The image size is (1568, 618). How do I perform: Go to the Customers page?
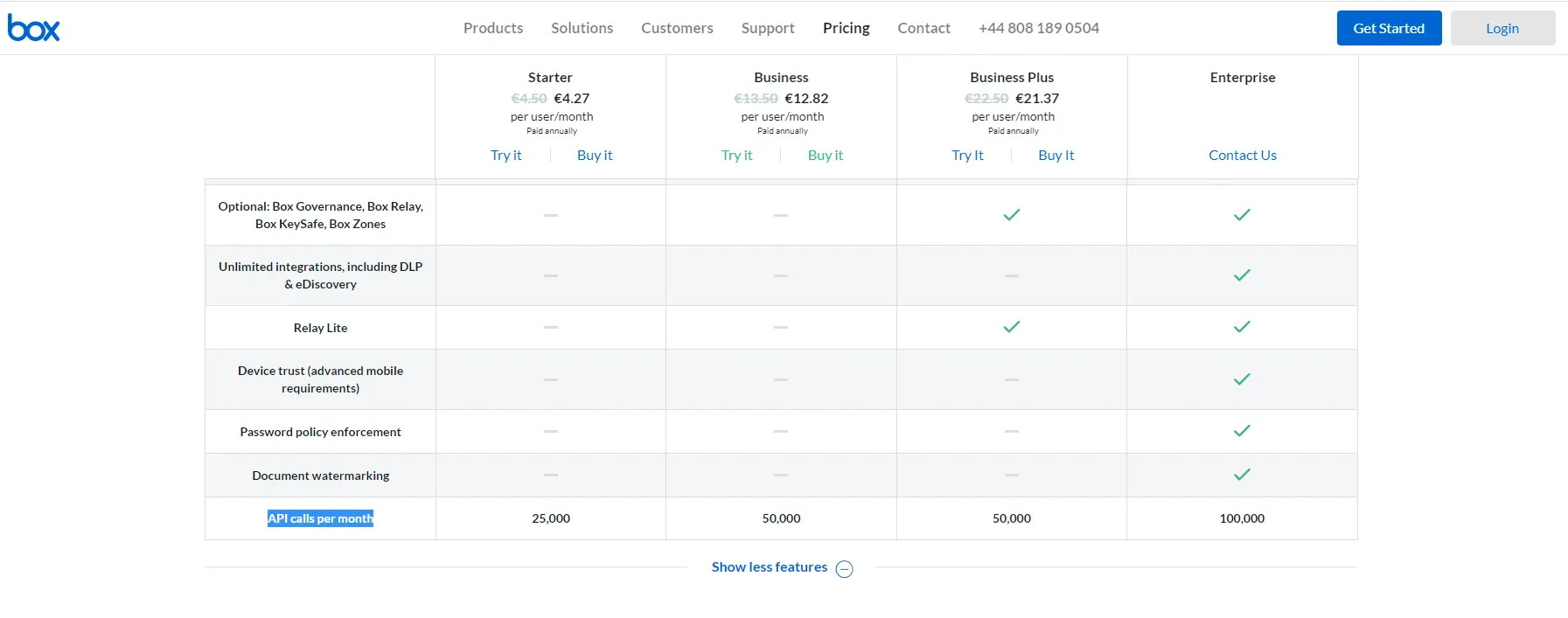(677, 28)
